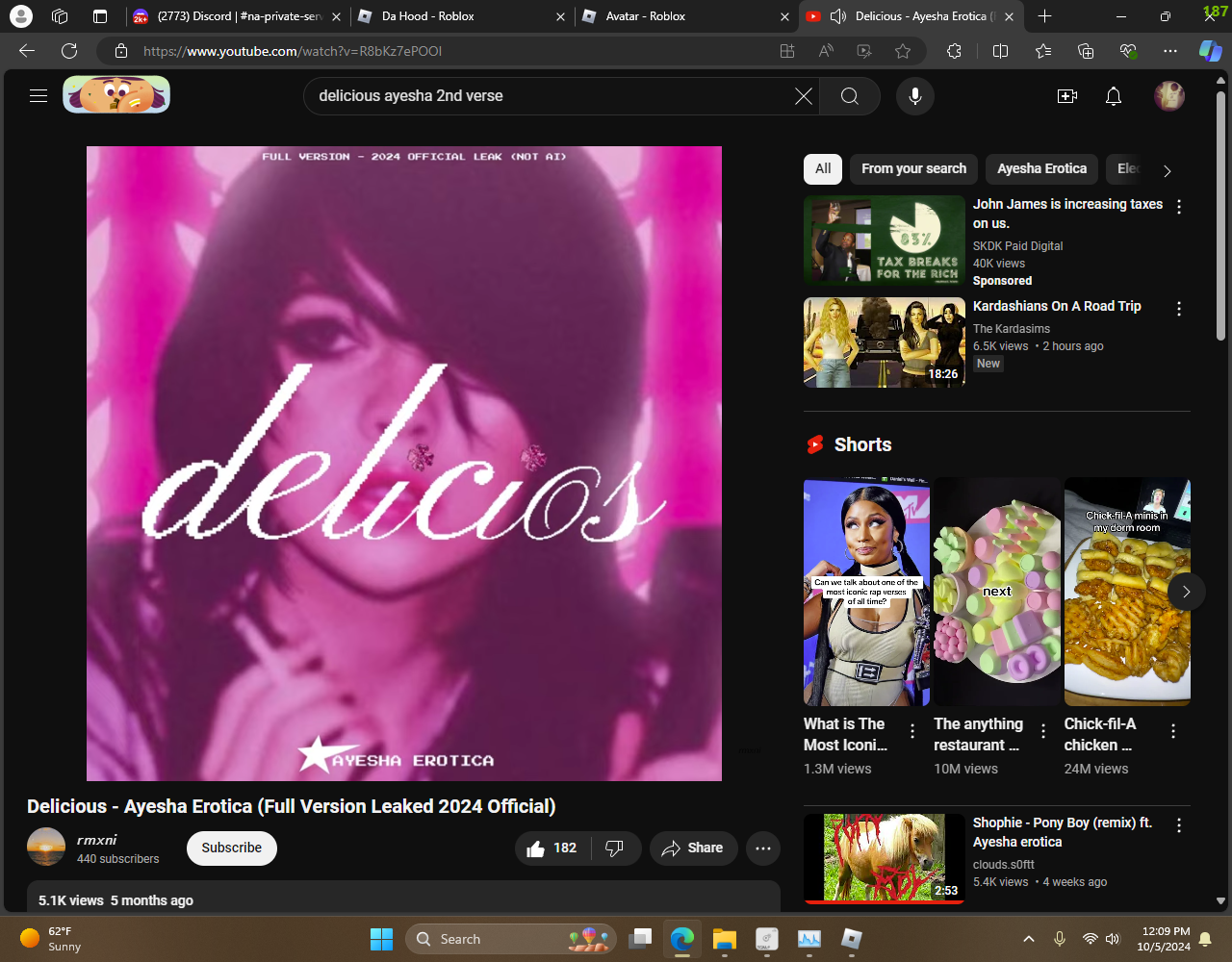The height and width of the screenshot is (962, 1232).
Task: Open Roblox from the taskbar
Action: coord(852,939)
